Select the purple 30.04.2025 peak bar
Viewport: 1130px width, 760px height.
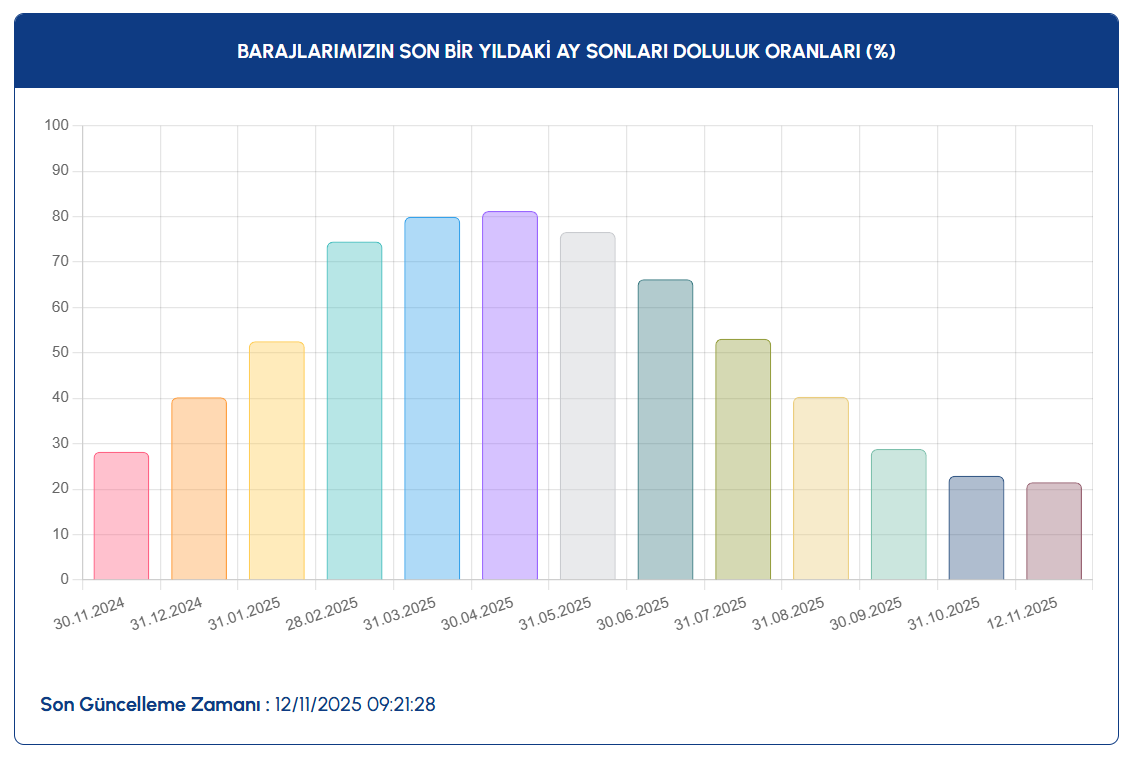[510, 396]
